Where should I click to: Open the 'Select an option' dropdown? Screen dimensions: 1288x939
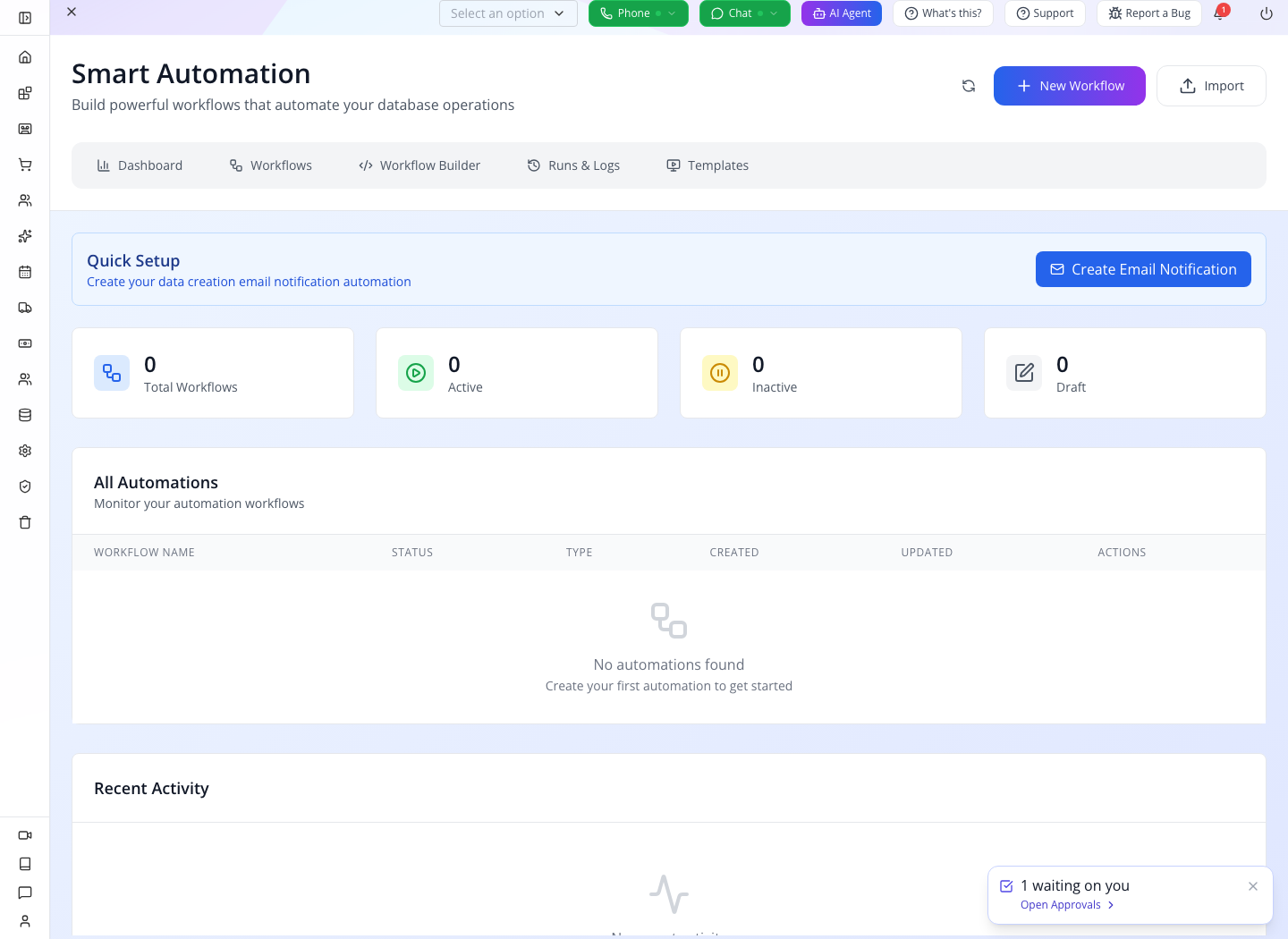[508, 13]
